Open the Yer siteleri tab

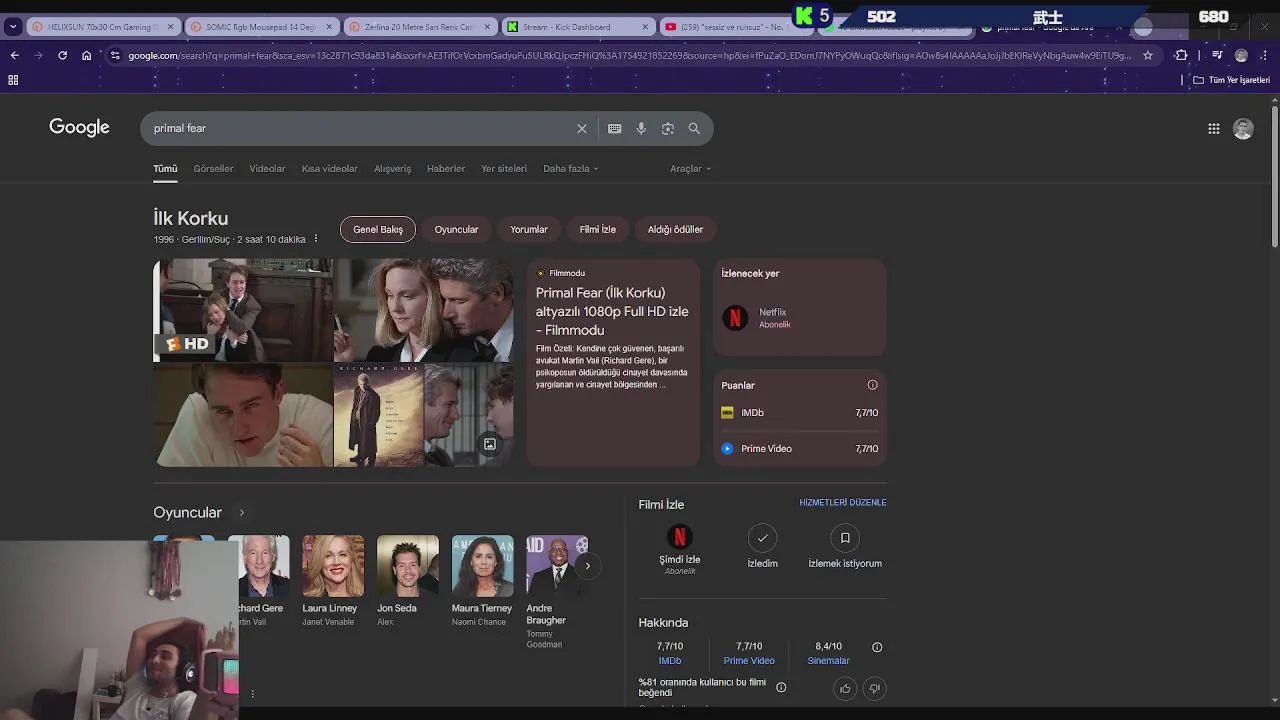pyautogui.click(x=504, y=168)
